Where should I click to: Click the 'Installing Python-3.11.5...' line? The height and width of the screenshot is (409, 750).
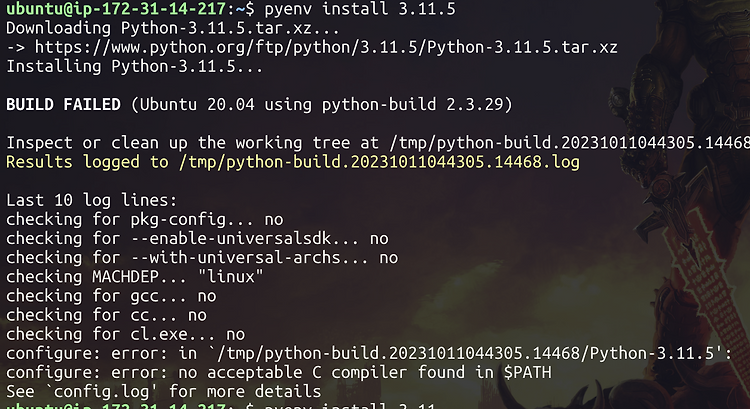coord(134,66)
